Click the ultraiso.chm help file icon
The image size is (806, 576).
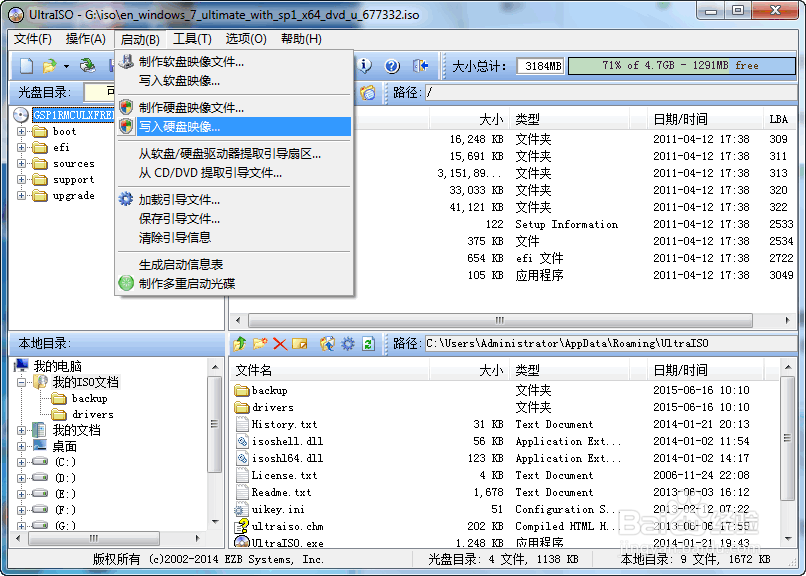point(242,526)
